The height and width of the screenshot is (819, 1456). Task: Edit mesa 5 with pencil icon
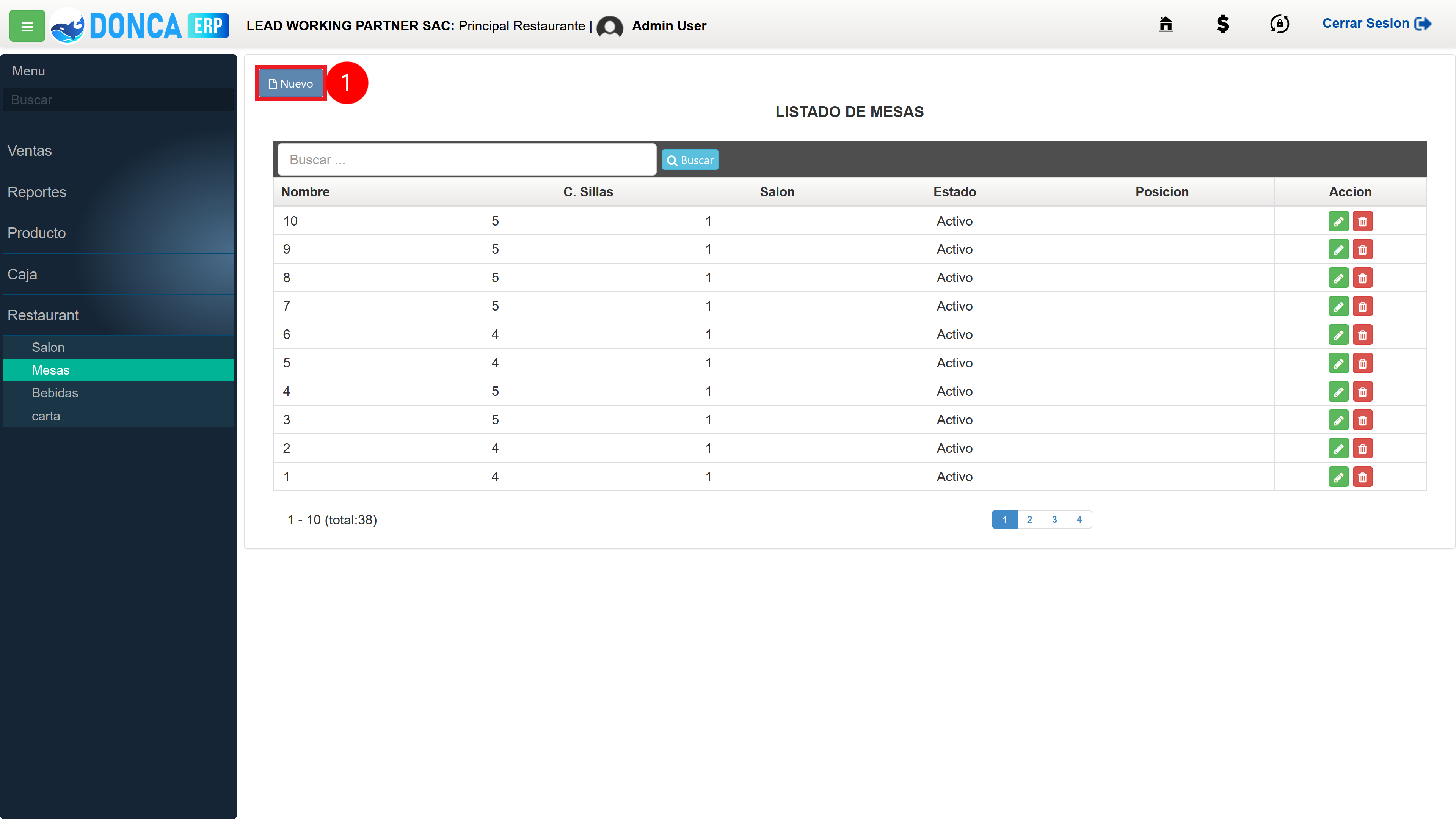point(1338,363)
